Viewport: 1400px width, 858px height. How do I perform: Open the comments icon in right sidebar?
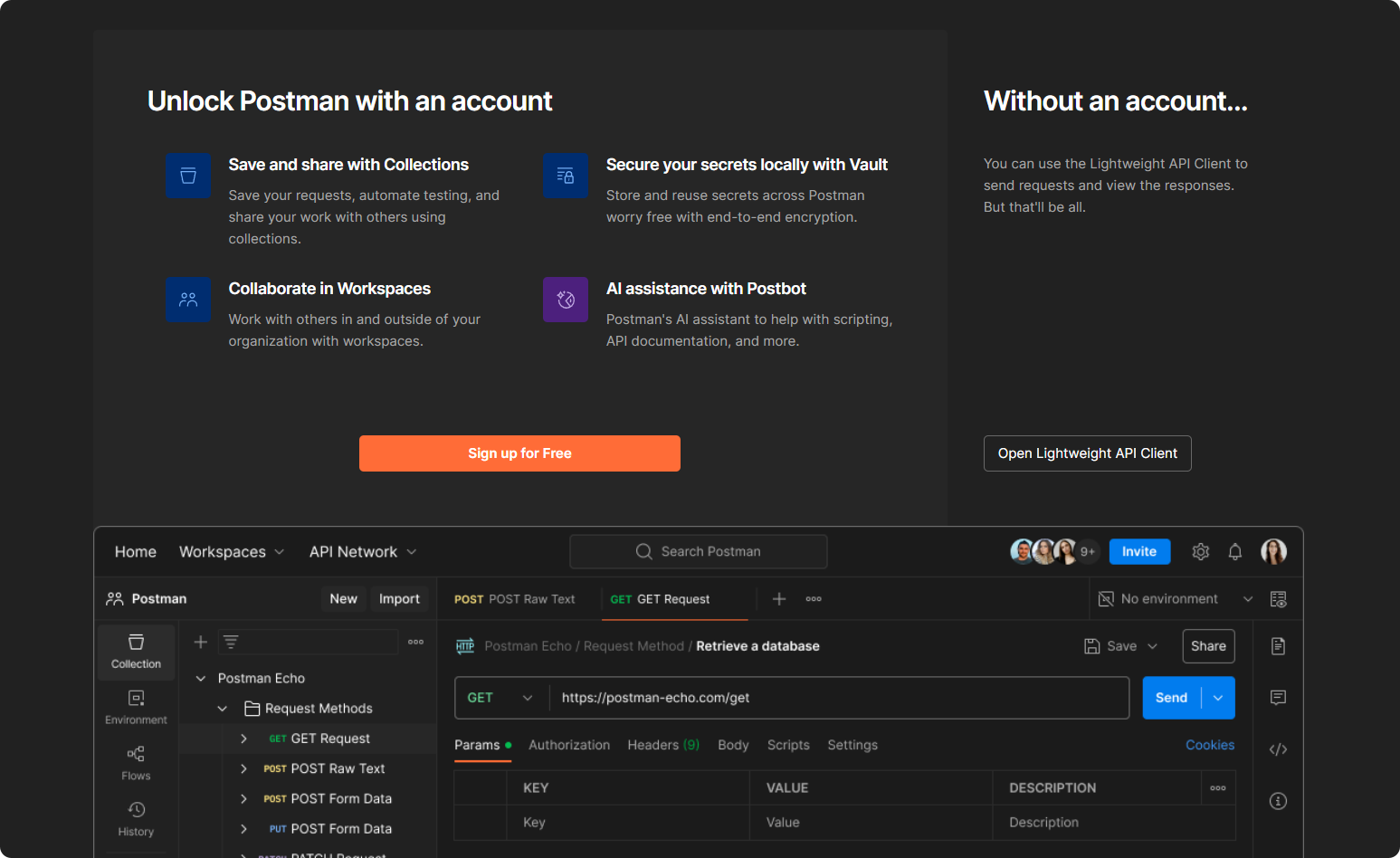click(x=1278, y=698)
